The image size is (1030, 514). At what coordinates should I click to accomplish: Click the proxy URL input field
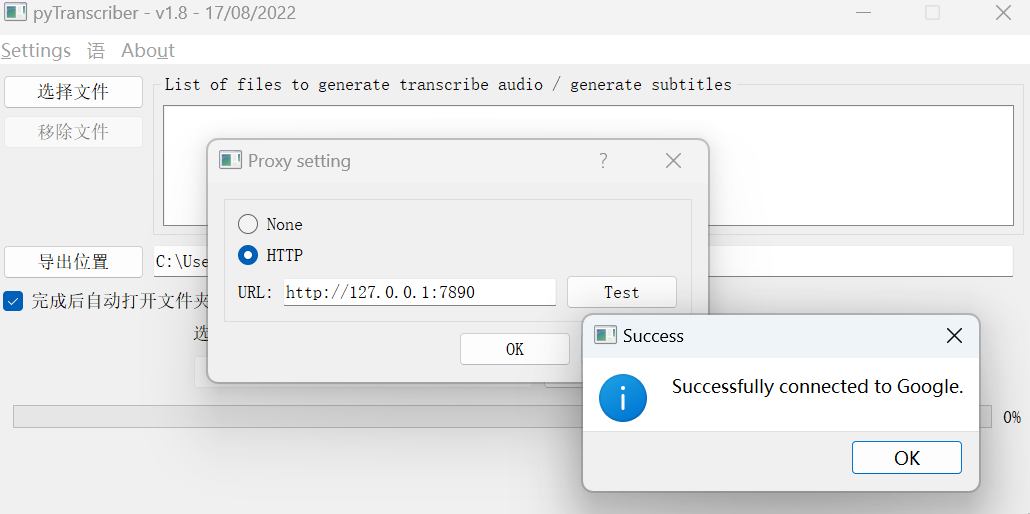pyautogui.click(x=419, y=292)
